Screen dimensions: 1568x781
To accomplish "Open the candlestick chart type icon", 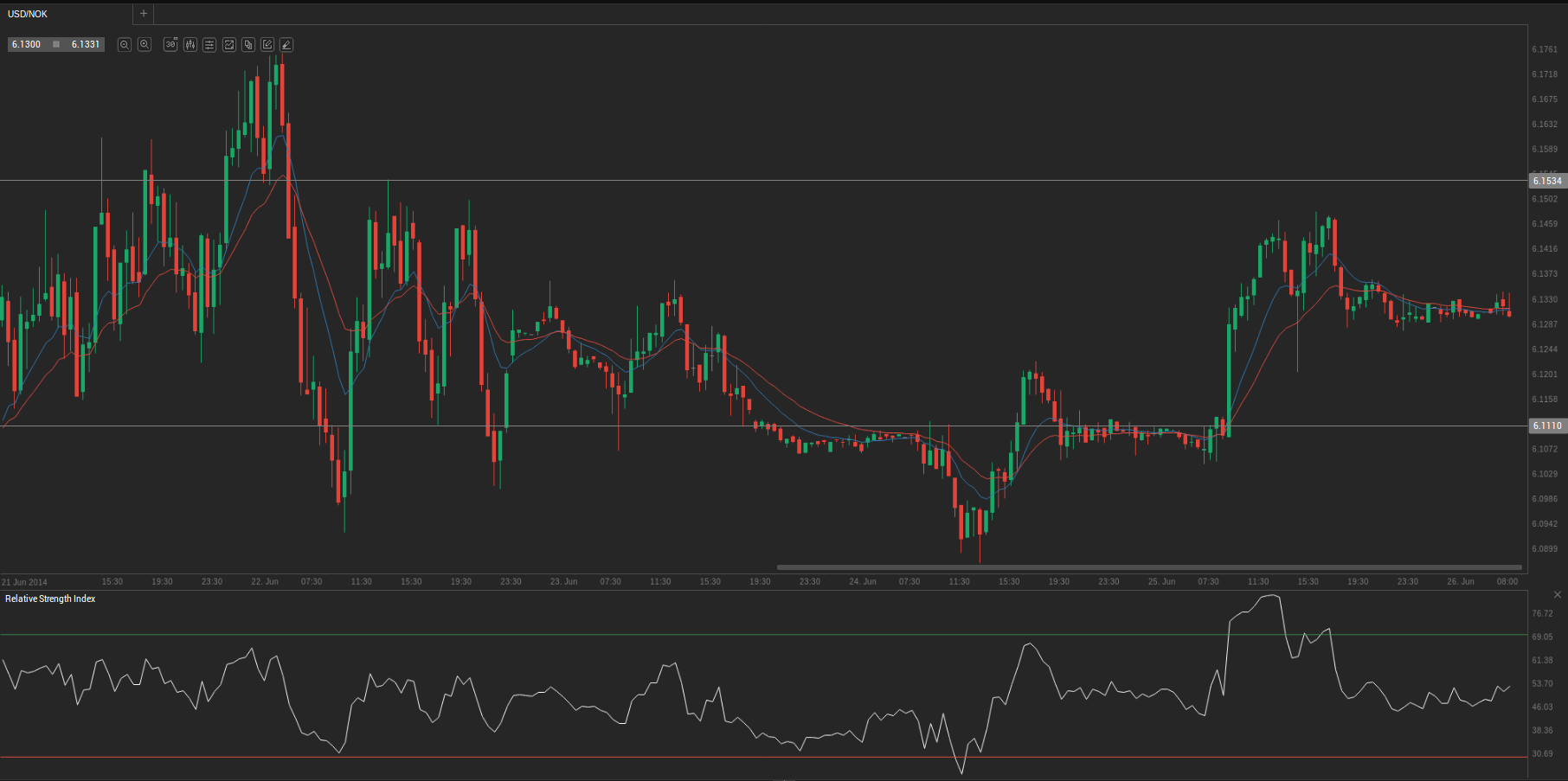I will click(190, 45).
